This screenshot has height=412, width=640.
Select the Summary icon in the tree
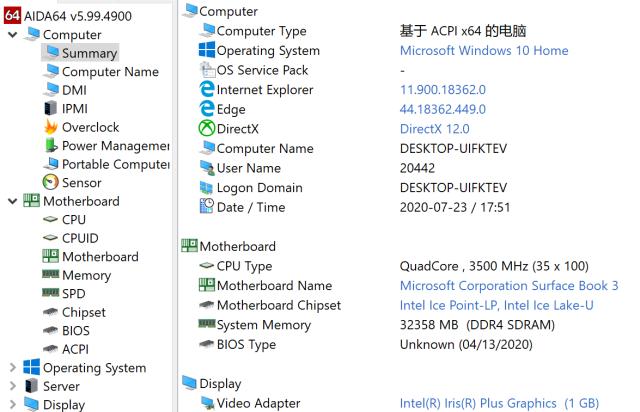coord(52,52)
